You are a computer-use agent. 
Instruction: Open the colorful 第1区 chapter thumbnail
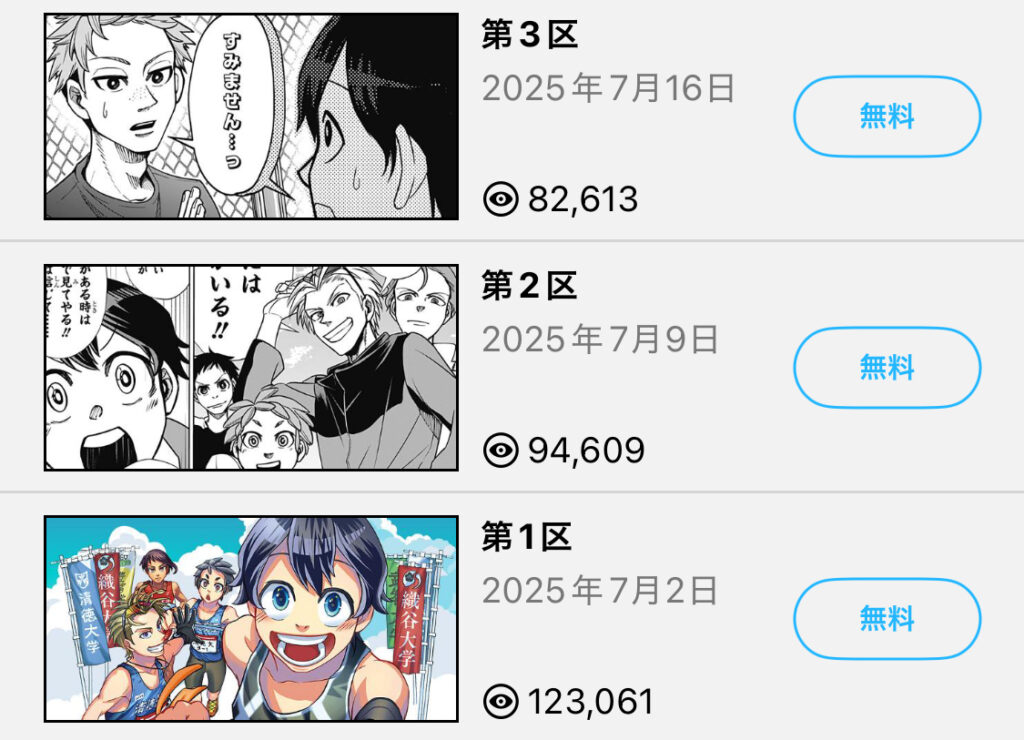(251, 619)
